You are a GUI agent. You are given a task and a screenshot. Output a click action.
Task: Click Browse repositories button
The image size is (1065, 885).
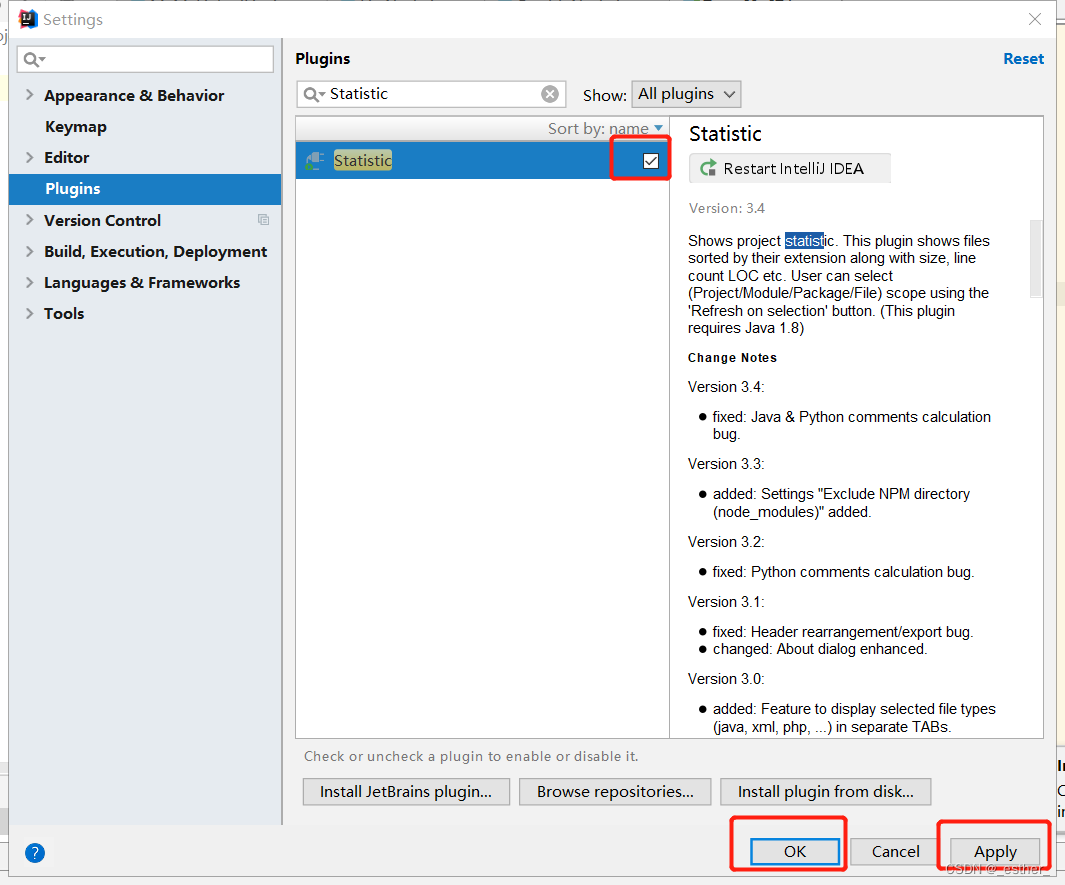pyautogui.click(x=615, y=792)
